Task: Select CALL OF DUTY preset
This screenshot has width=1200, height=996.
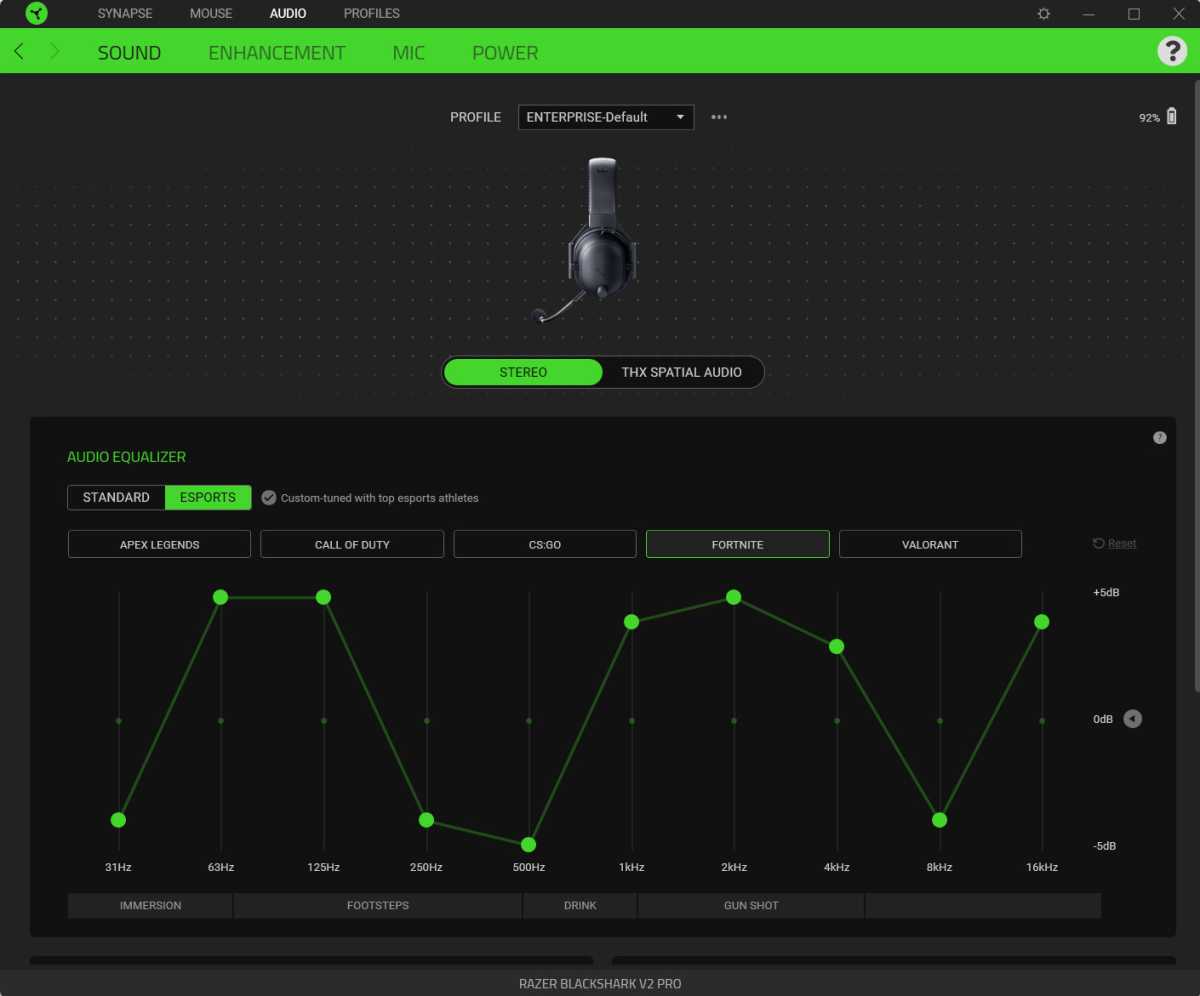Action: coord(352,544)
